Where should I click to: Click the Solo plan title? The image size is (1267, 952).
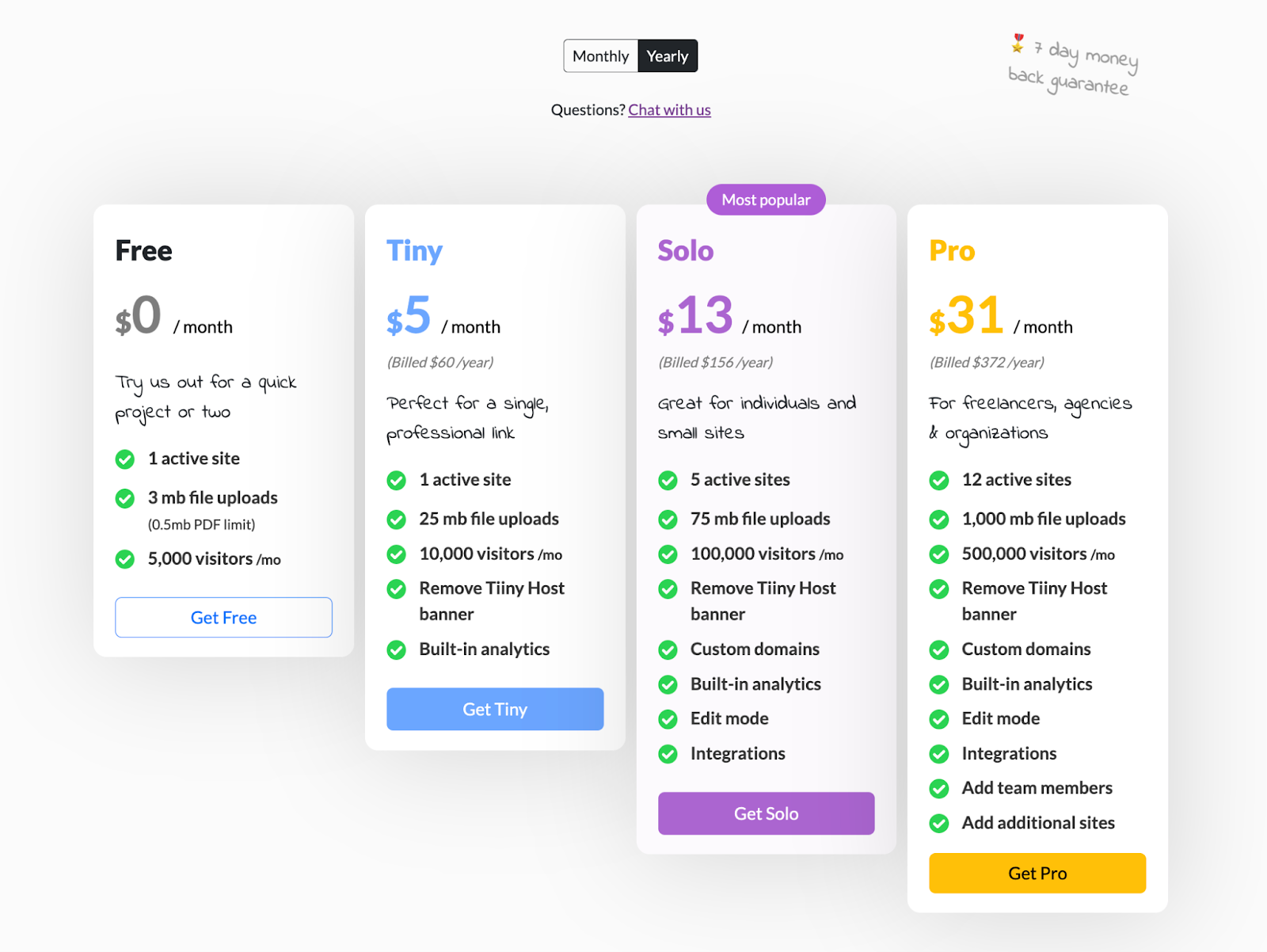pos(686,251)
